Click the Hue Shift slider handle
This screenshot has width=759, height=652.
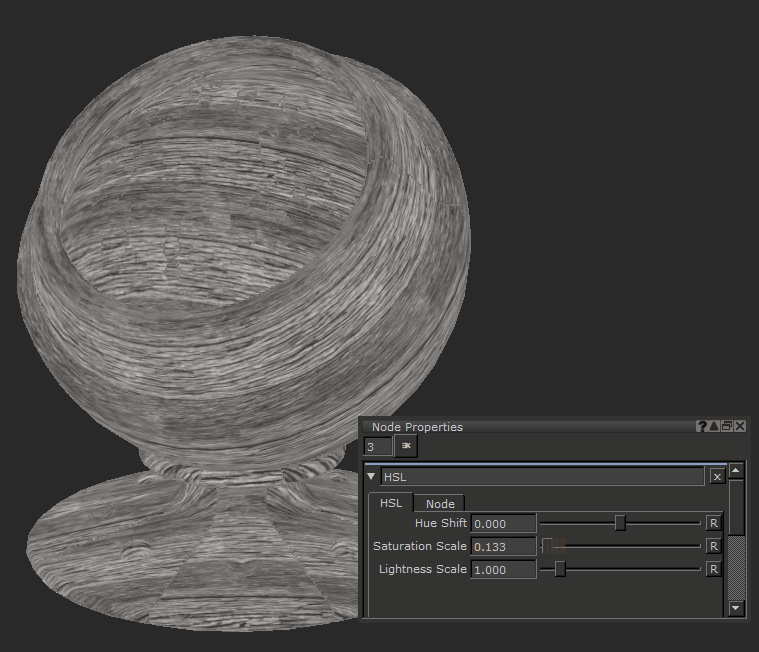click(620, 523)
